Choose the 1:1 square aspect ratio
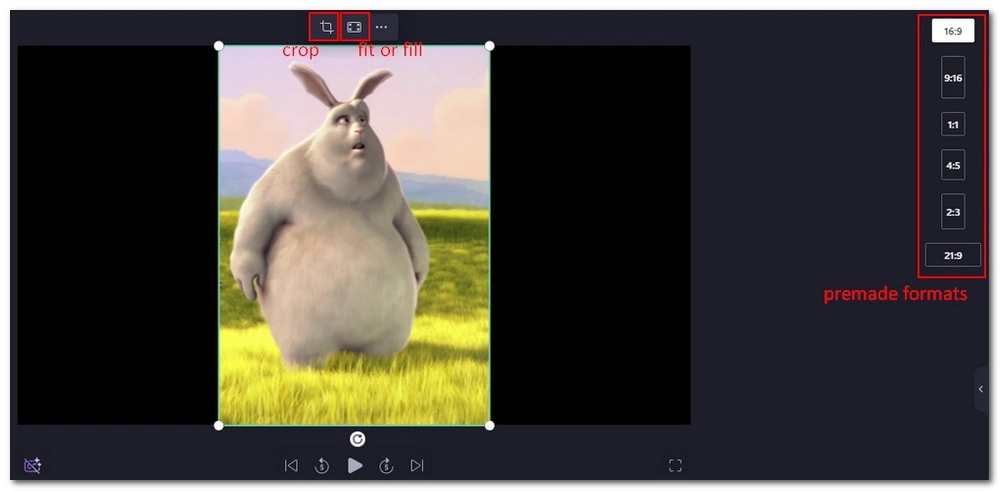Image resolution: width=1000 pixels, height=491 pixels. pos(953,124)
